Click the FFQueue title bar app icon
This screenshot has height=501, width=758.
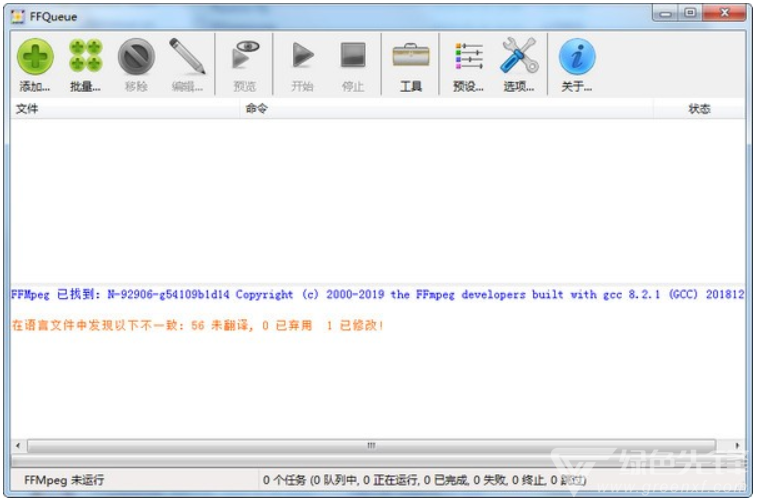tap(18, 16)
